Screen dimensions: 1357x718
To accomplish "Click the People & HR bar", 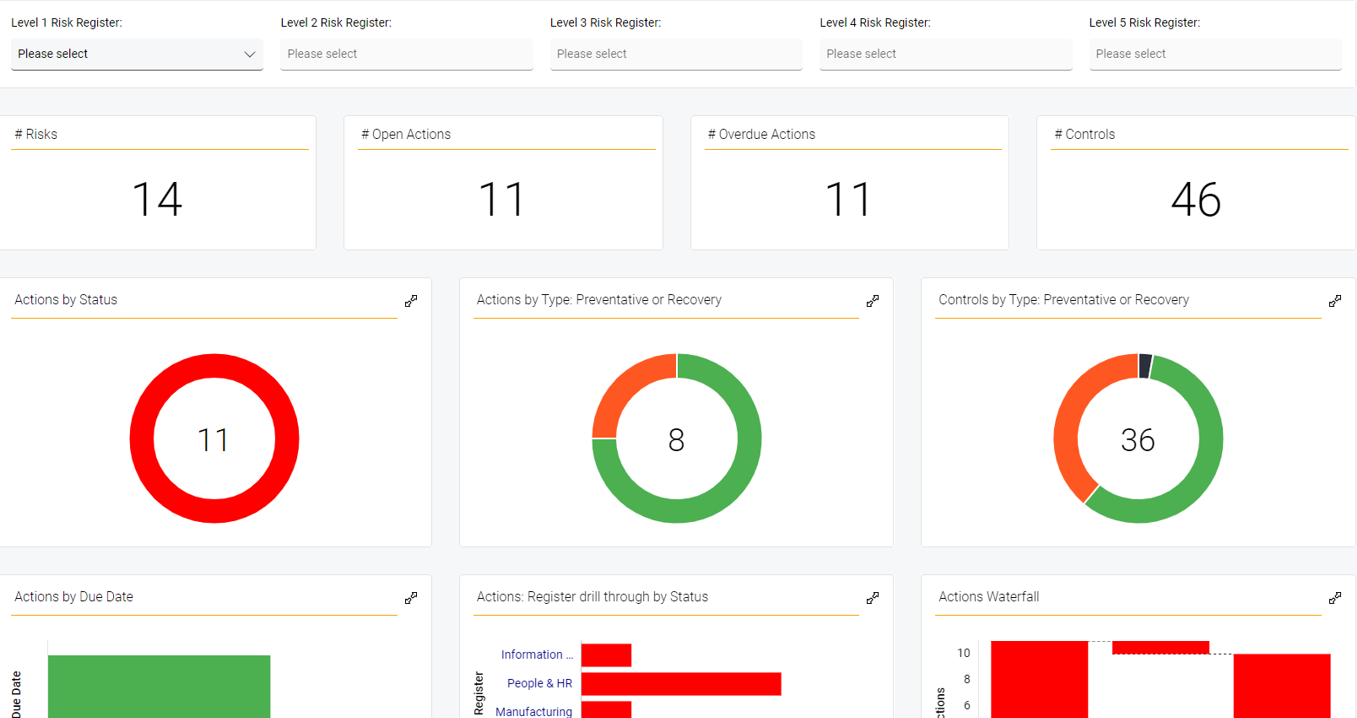I will [x=680, y=683].
